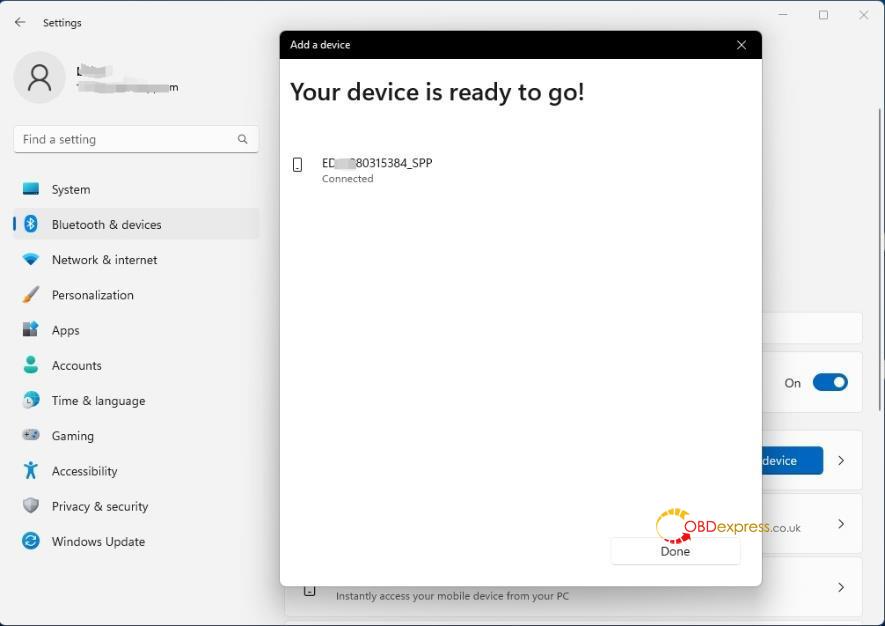Screen dimensions: 885x626
Task: Turn off the Bluetooth On toggle
Action: (x=829, y=382)
